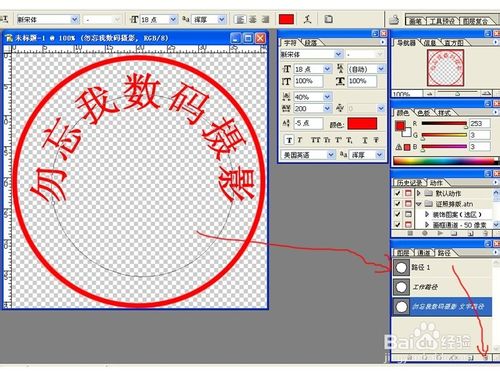Open anti-aliasing dropdown in options bar
The height and width of the screenshot is (375, 500).
point(222,20)
